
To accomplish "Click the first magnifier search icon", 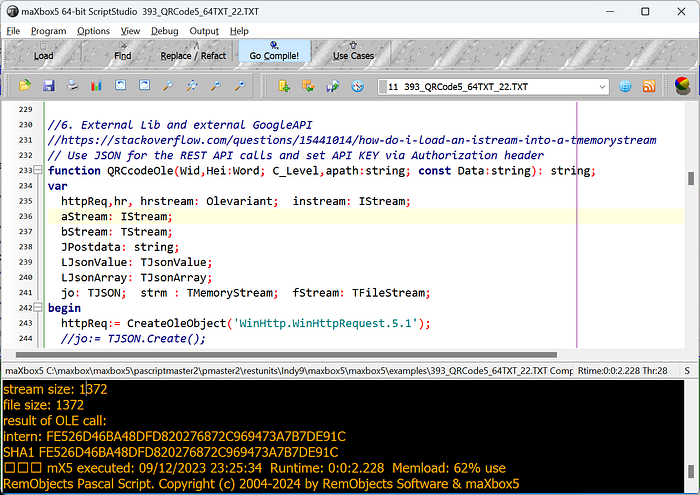I will tap(168, 85).
